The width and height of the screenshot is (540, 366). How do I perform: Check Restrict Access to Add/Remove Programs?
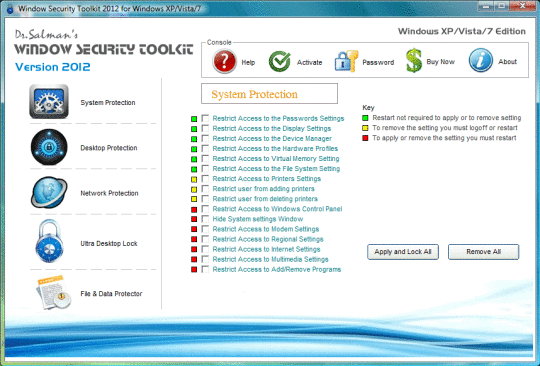tap(205, 269)
